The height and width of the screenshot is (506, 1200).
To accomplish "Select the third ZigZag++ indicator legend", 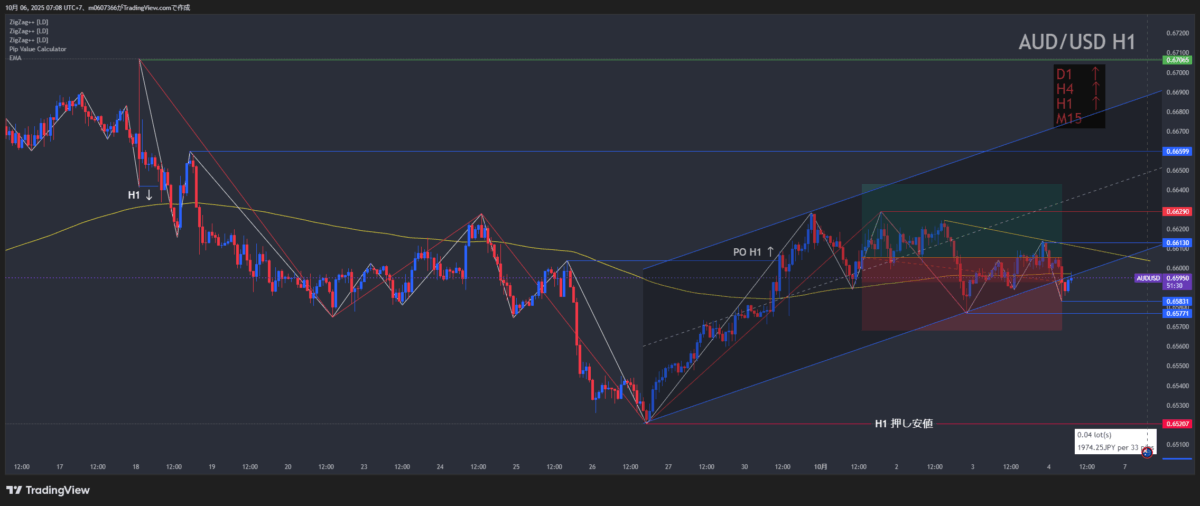I will coord(26,39).
